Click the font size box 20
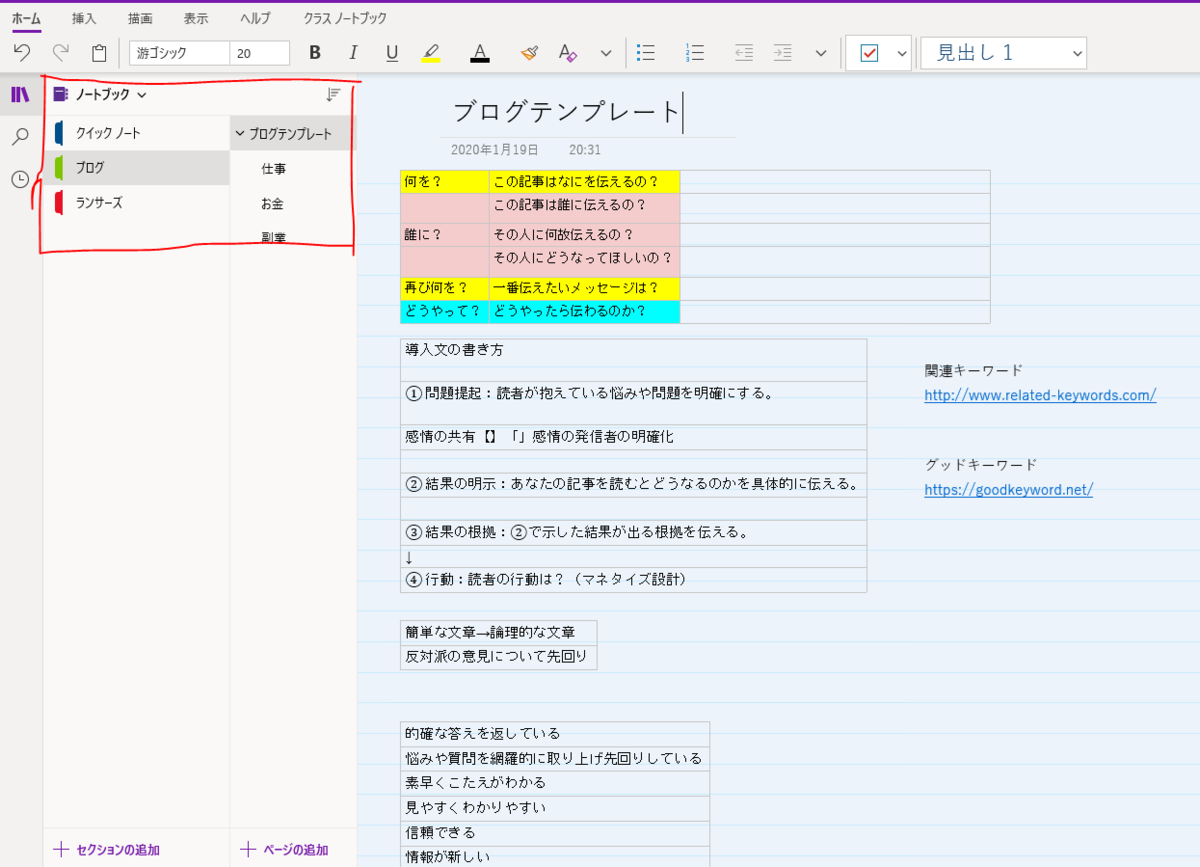1200x867 pixels. (260, 53)
